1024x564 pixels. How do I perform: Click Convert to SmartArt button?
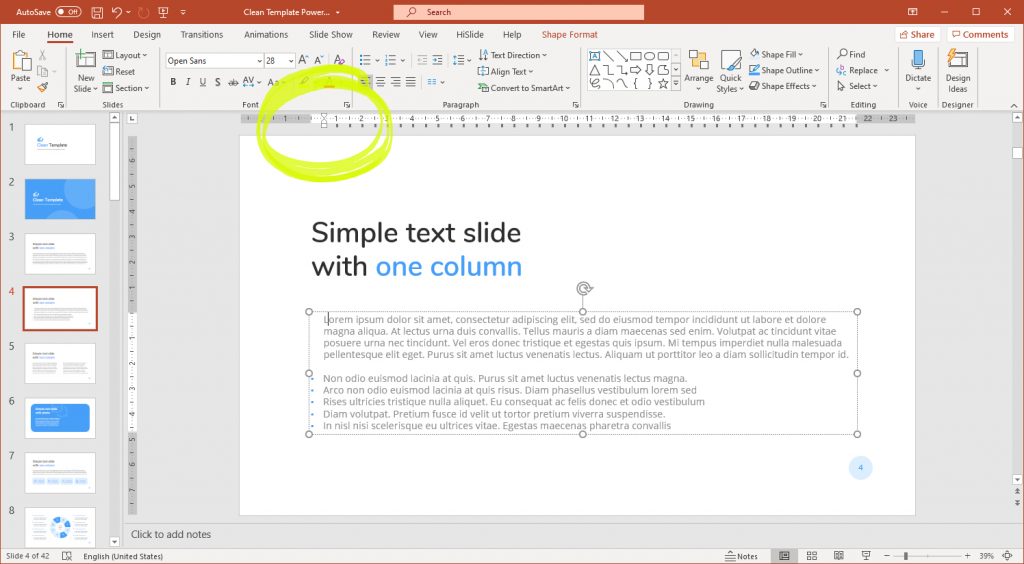point(524,87)
